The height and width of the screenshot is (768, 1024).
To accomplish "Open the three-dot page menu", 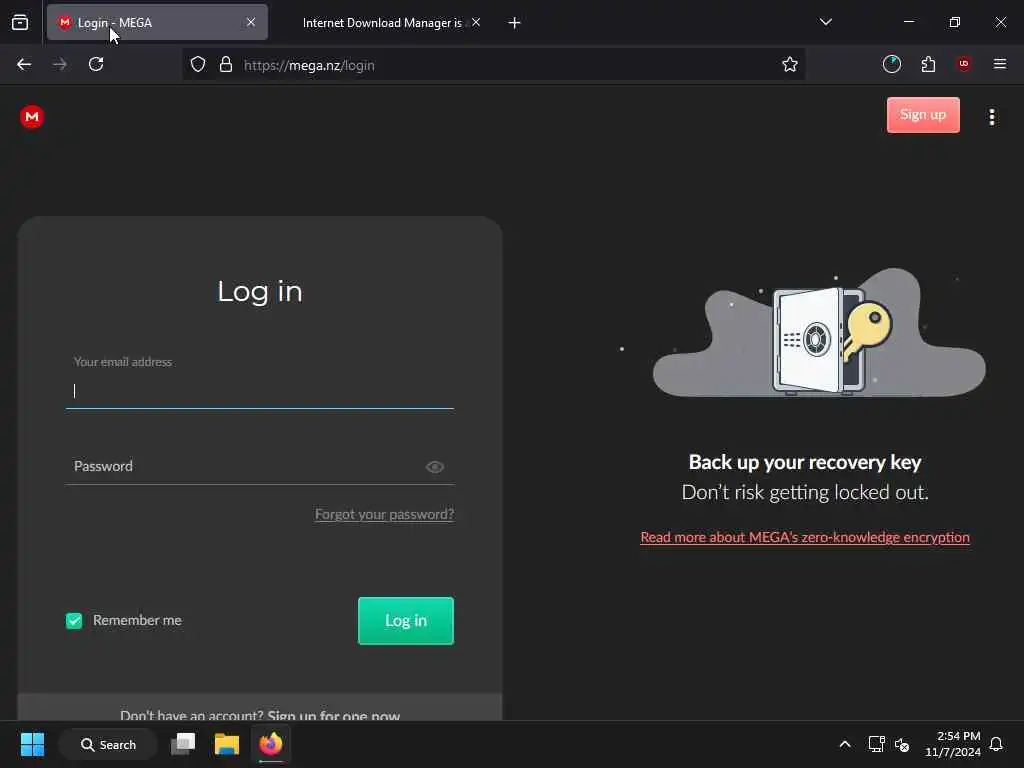I will (x=991, y=117).
